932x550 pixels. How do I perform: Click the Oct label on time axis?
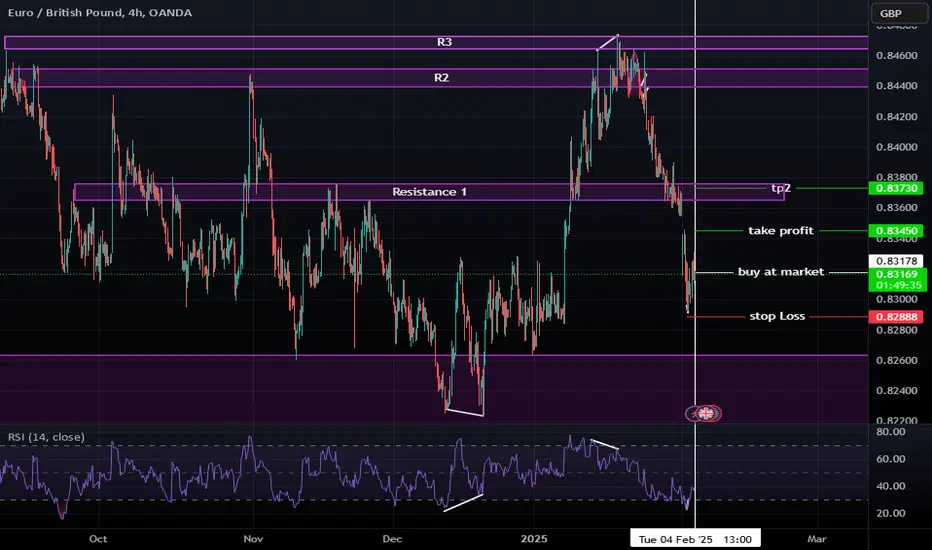point(98,539)
